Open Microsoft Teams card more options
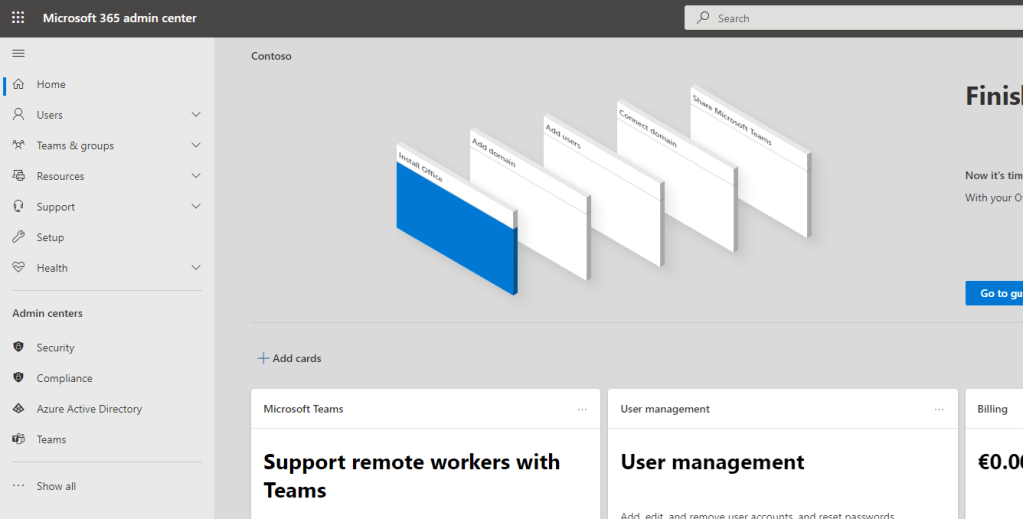The height and width of the screenshot is (519, 1023). [x=582, y=409]
